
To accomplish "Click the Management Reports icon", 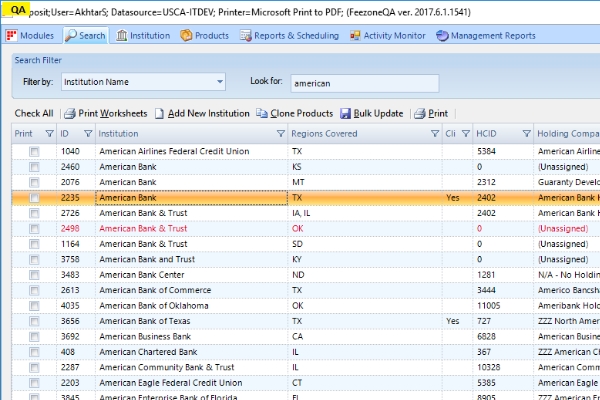I will (442, 36).
